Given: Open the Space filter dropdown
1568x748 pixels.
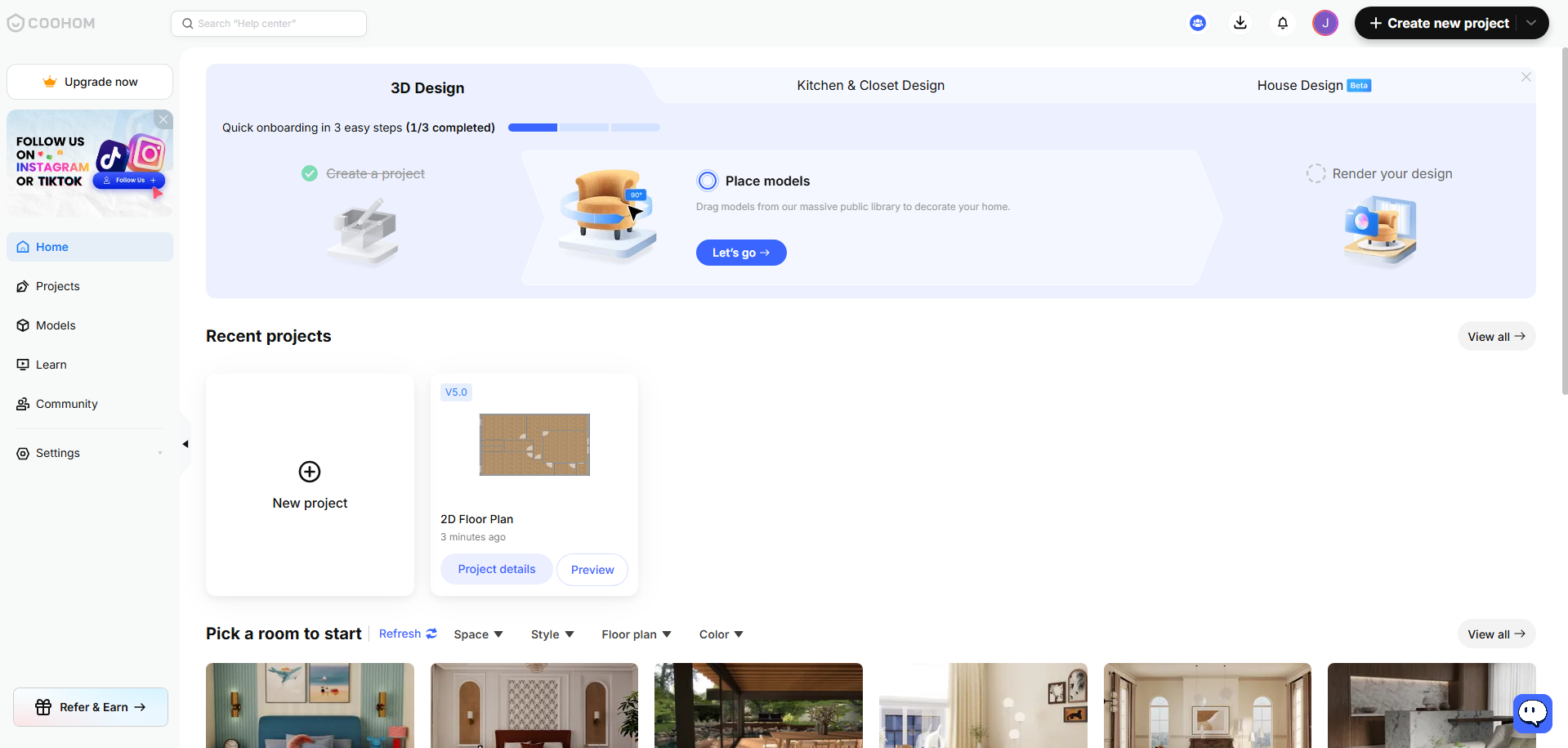Looking at the screenshot, I should (x=478, y=634).
